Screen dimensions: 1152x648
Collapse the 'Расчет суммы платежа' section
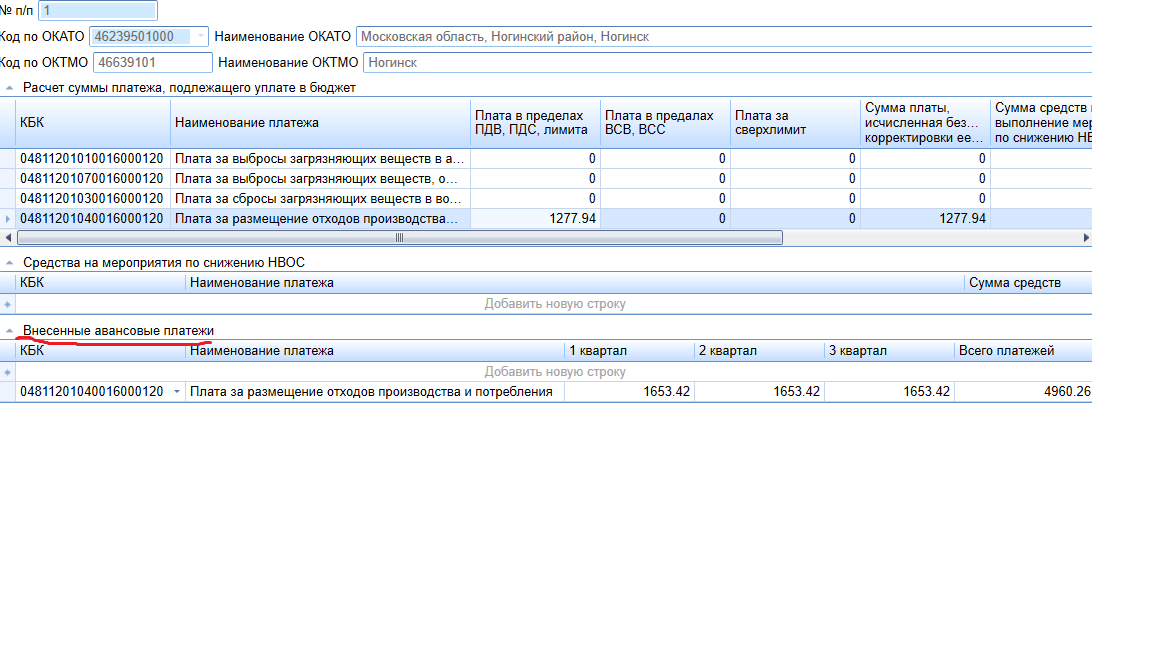9,88
